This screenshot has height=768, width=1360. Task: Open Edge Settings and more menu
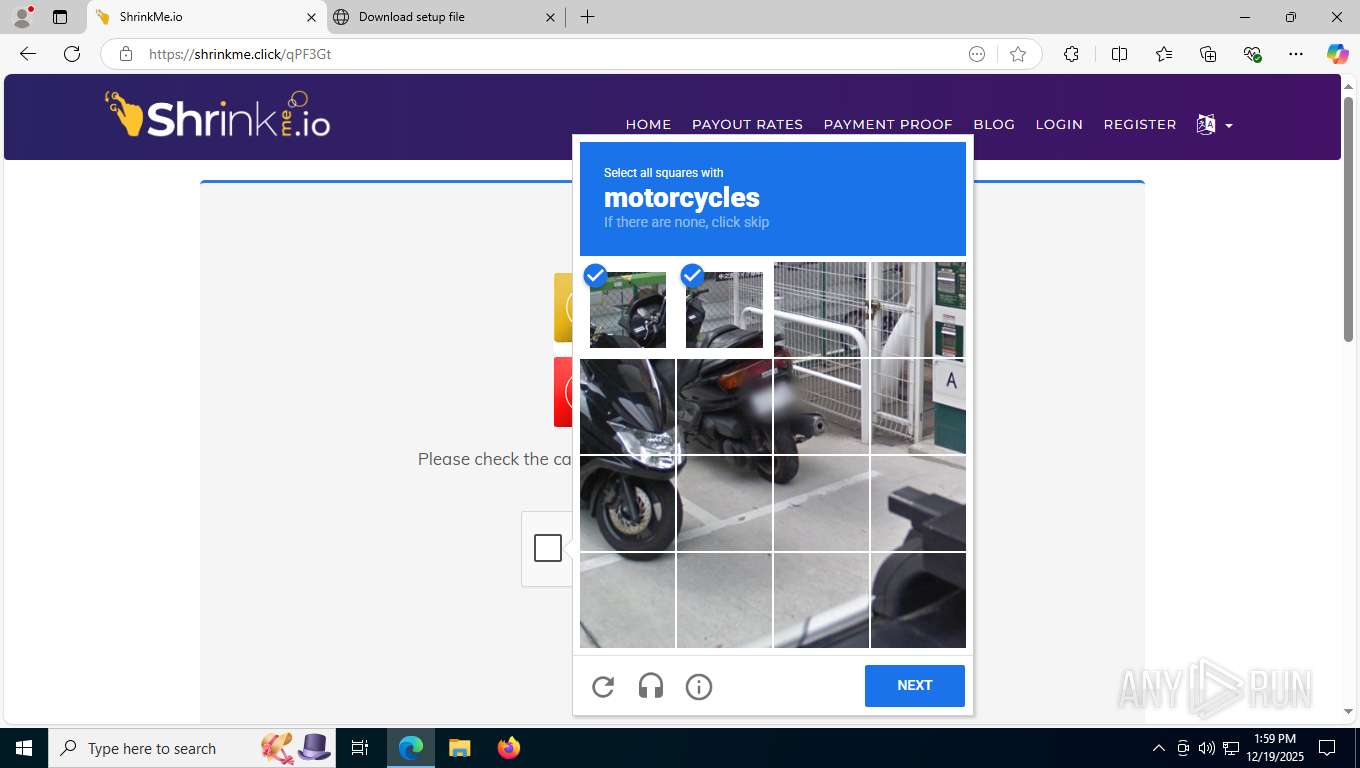[1296, 54]
